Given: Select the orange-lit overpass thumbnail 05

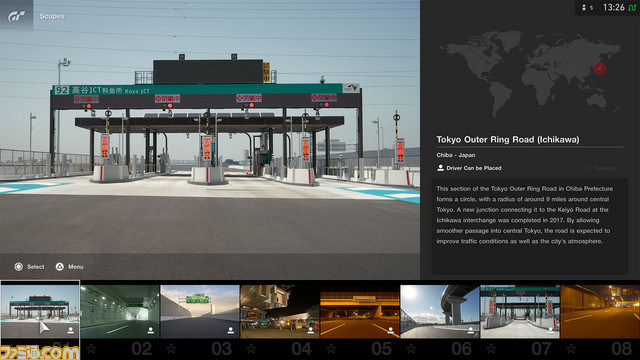Looking at the screenshot, I should click(x=360, y=311).
